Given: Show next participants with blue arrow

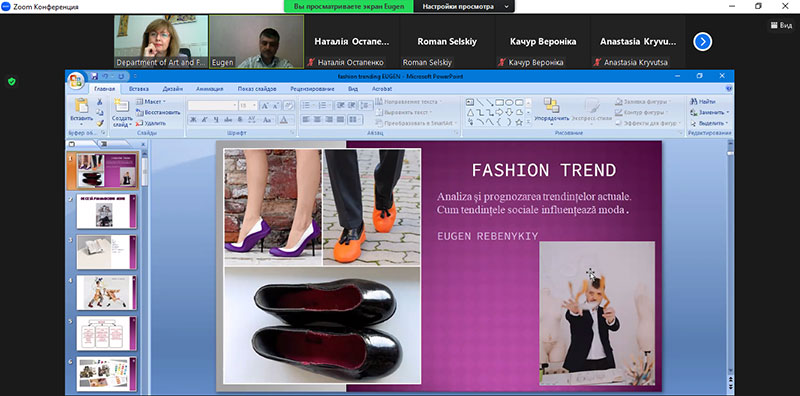Looking at the screenshot, I should pyautogui.click(x=703, y=41).
